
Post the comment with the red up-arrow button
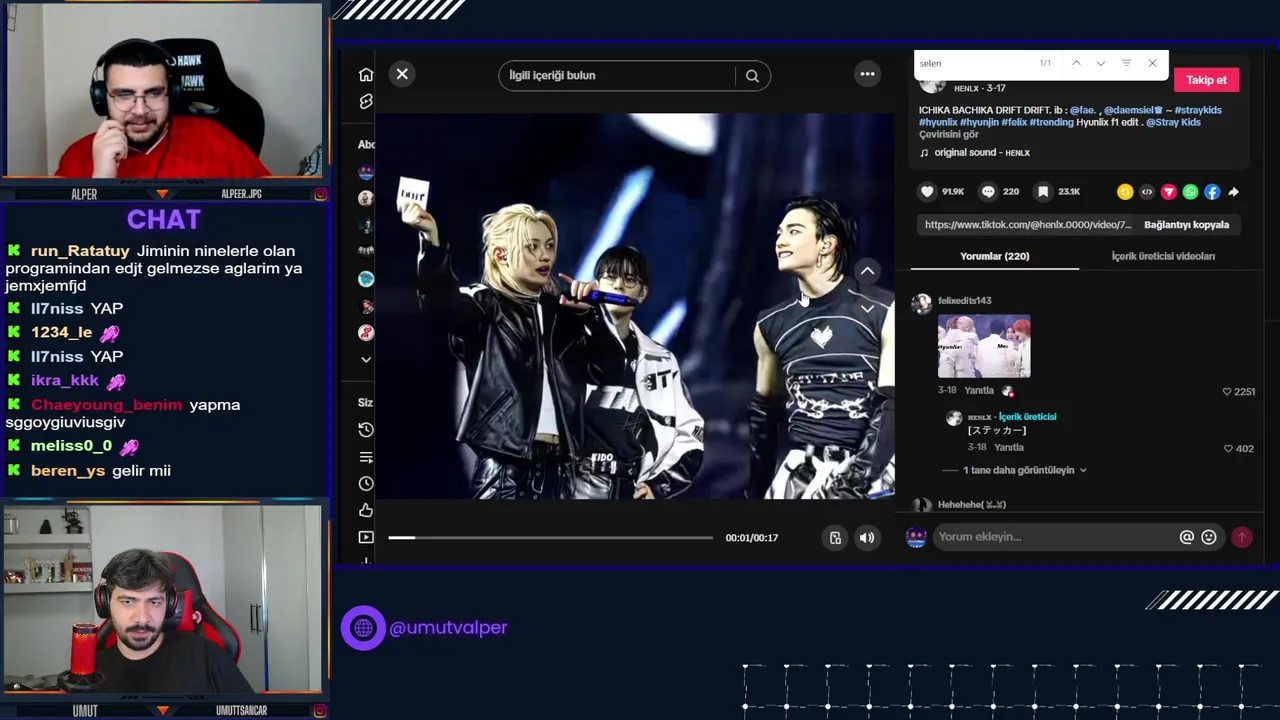(x=1242, y=537)
